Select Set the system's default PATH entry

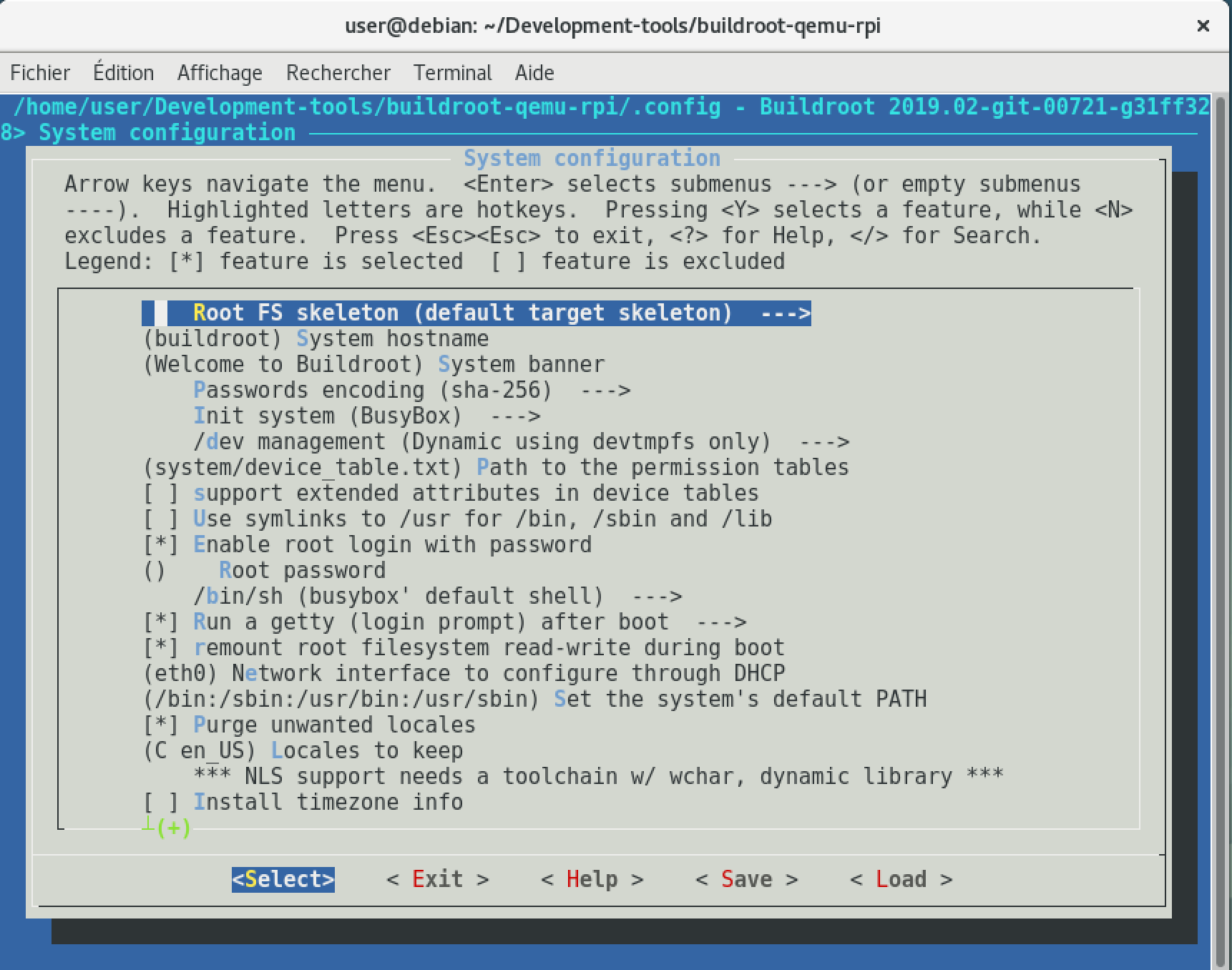tap(535, 700)
